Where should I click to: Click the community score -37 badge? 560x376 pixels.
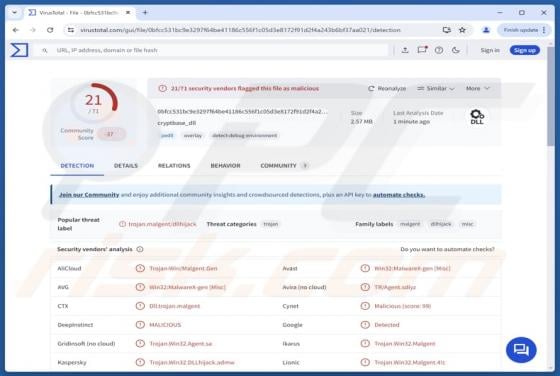click(x=111, y=134)
